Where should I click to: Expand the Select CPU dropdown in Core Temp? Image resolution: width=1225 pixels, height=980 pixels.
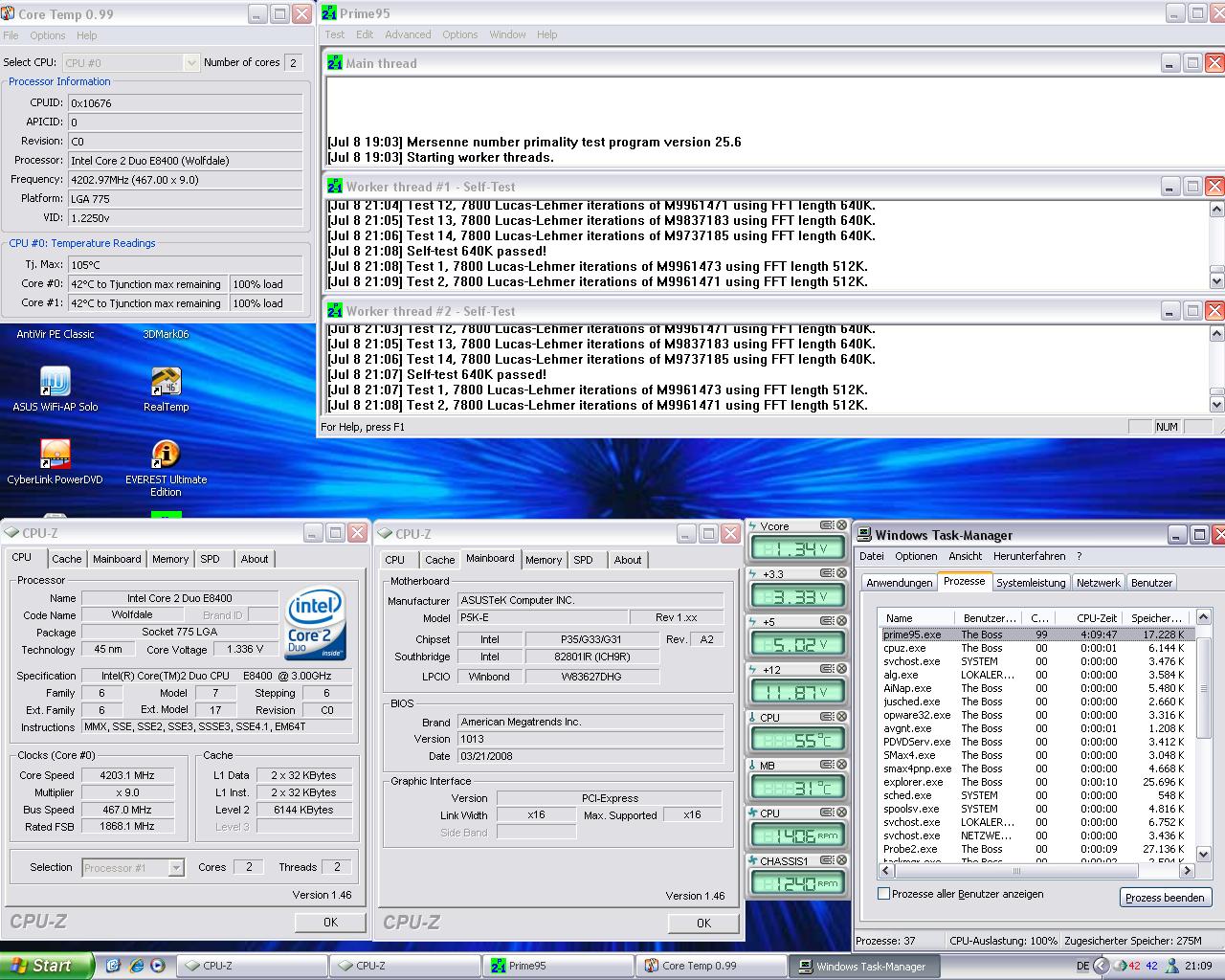(x=190, y=63)
